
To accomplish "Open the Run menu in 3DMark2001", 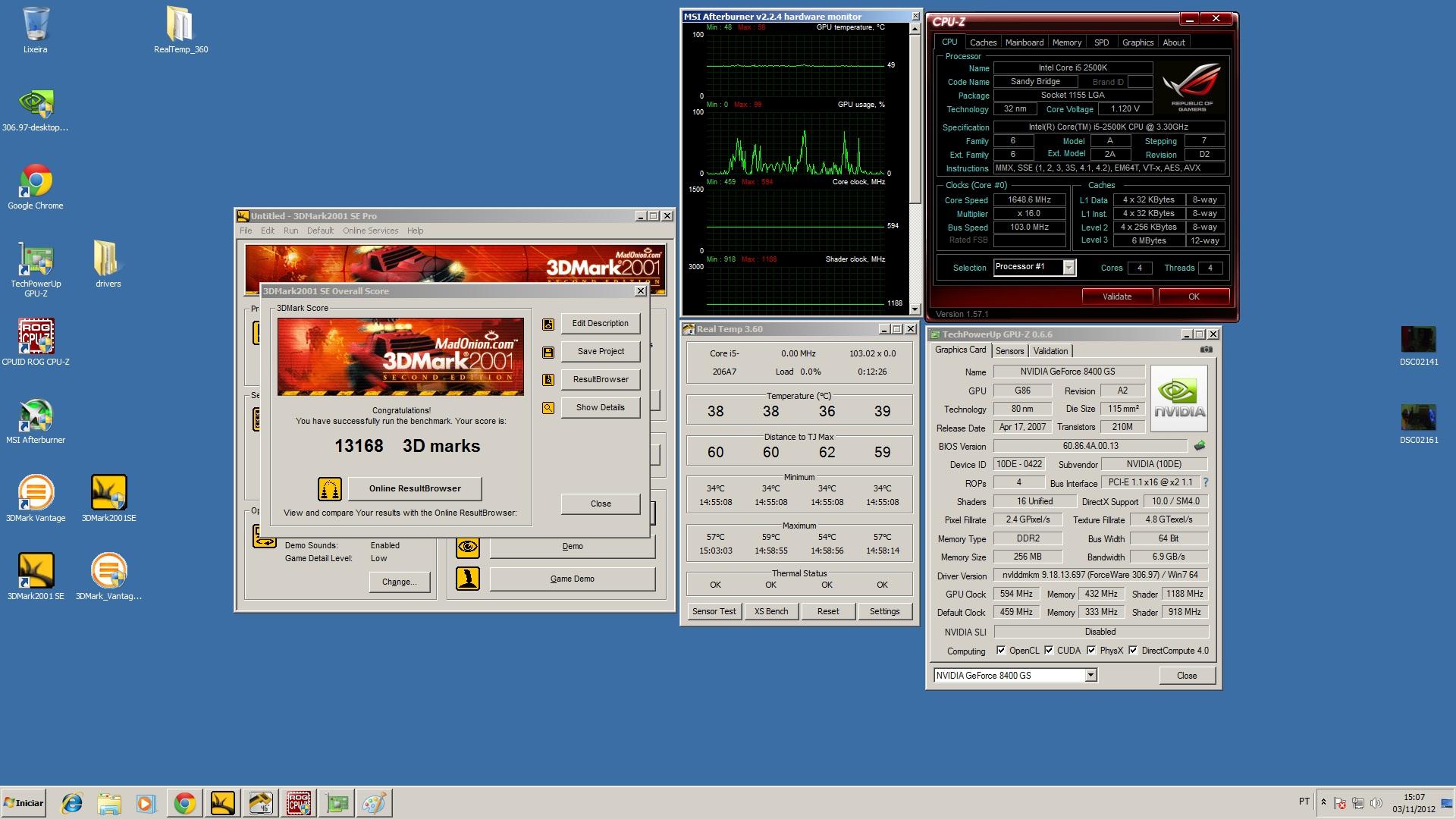I will click(x=290, y=231).
